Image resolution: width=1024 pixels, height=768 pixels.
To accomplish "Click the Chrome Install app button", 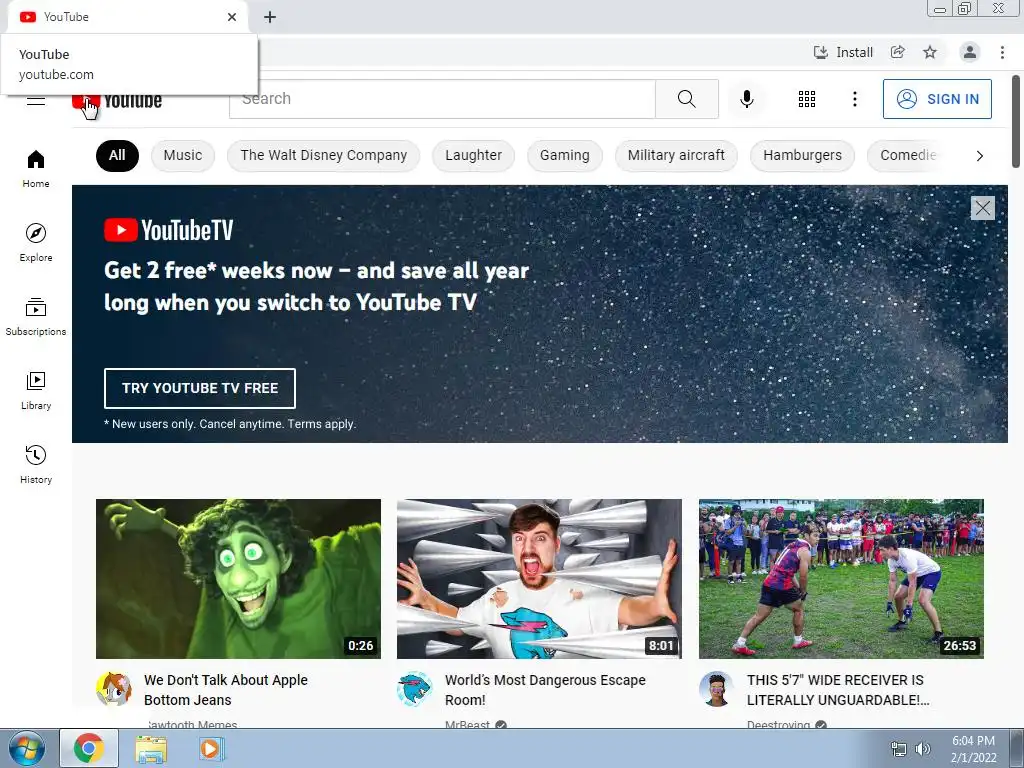I will tap(842, 52).
